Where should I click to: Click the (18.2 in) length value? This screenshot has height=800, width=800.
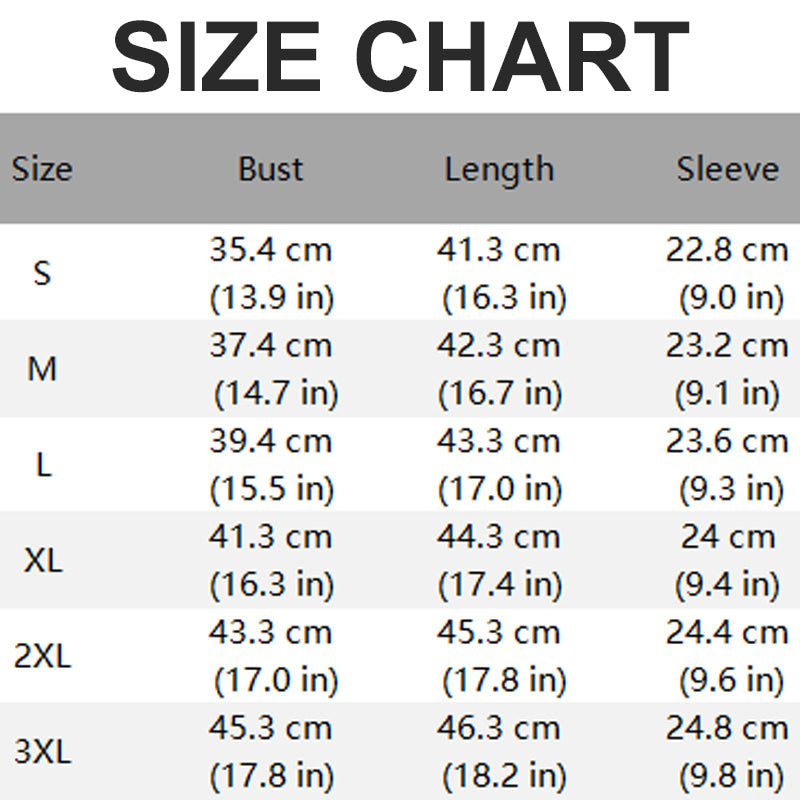(x=504, y=776)
